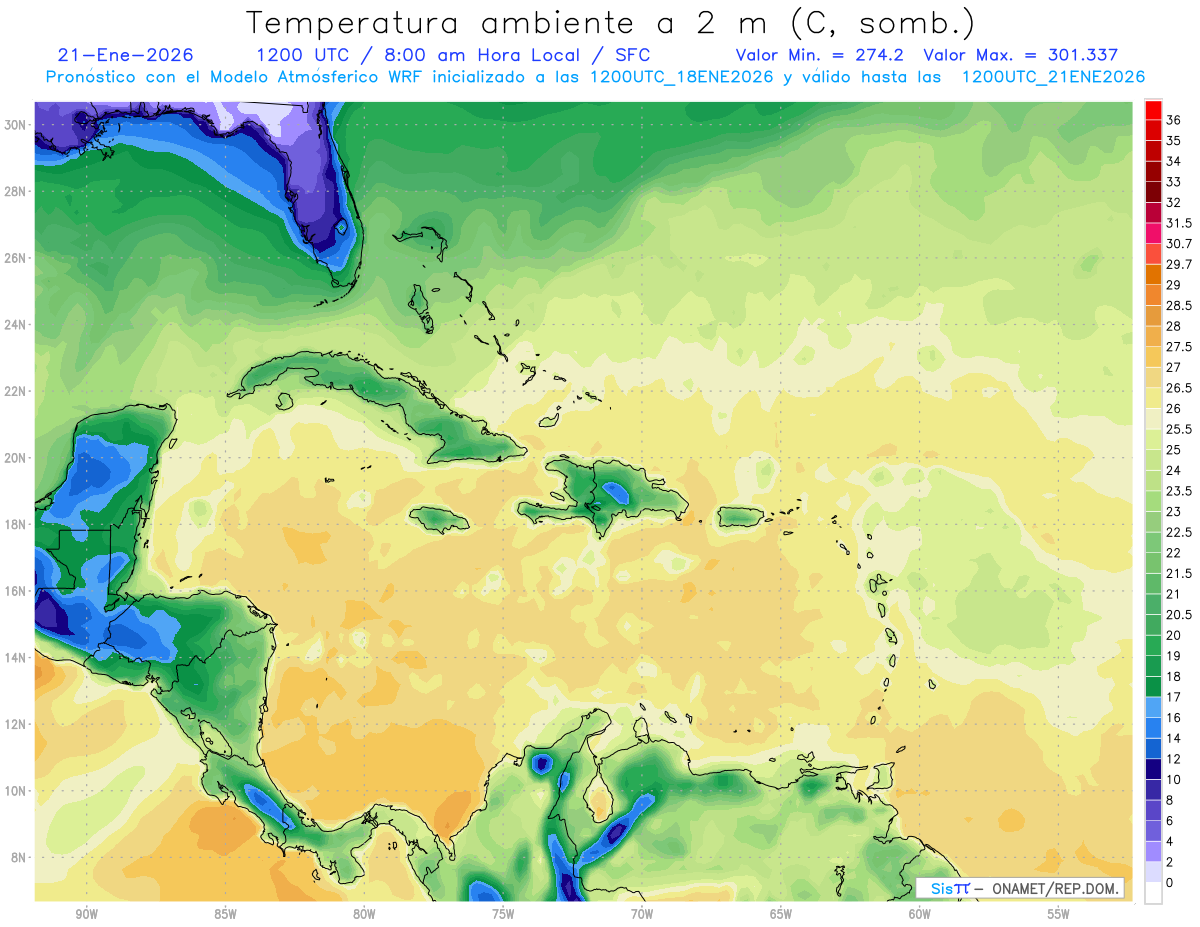Click the '65W' longitude axis label
The height and width of the screenshot is (927, 1200).
point(781,914)
